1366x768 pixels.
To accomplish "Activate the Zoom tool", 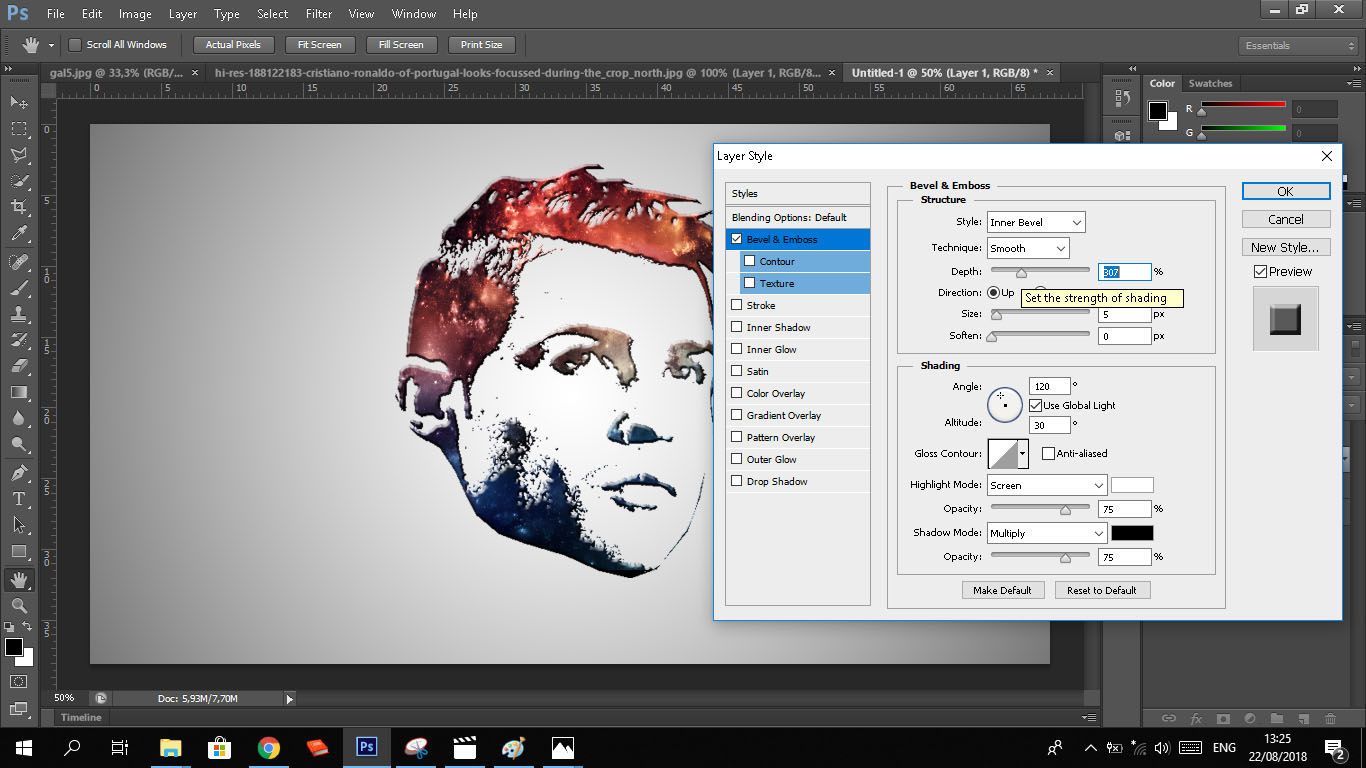I will 19,606.
